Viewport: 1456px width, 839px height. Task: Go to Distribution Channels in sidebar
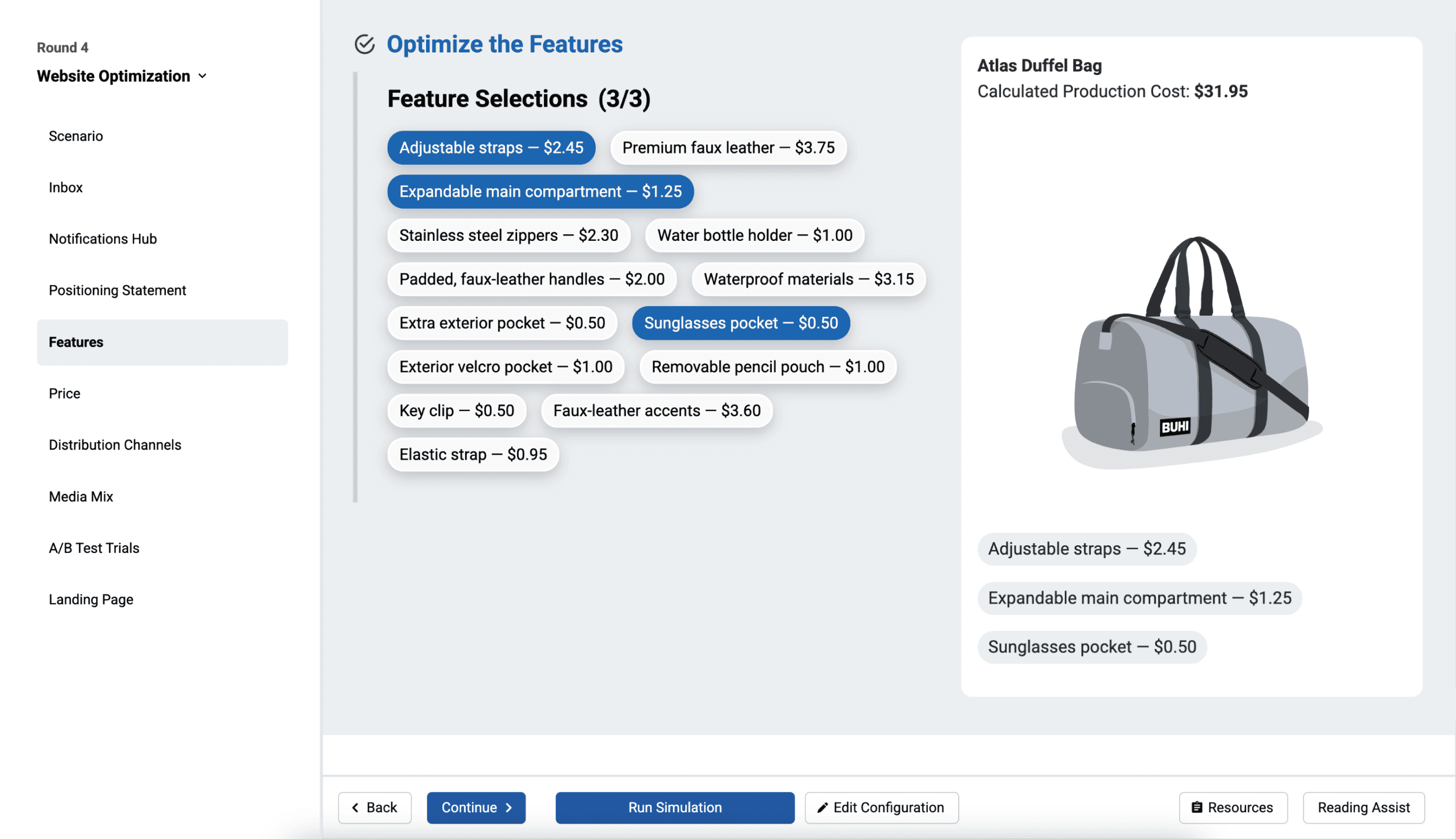115,445
